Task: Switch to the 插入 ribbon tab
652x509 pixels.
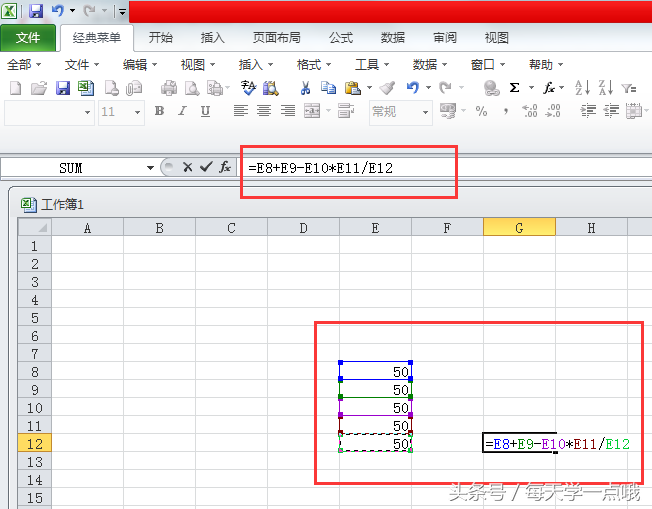Action: [212, 38]
